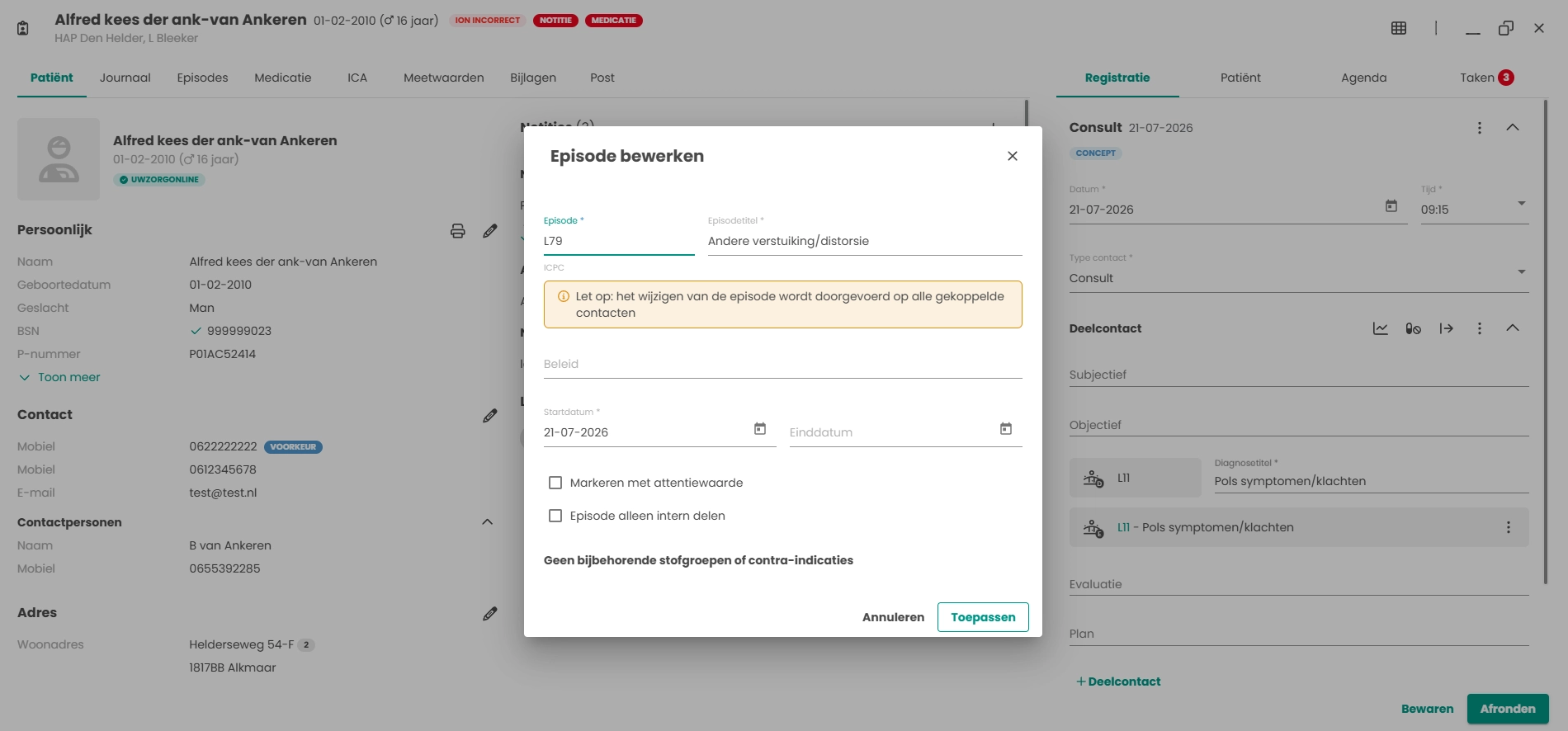This screenshot has height=731, width=1568.
Task: Click the Evaluatie text field
Action: [1299, 584]
